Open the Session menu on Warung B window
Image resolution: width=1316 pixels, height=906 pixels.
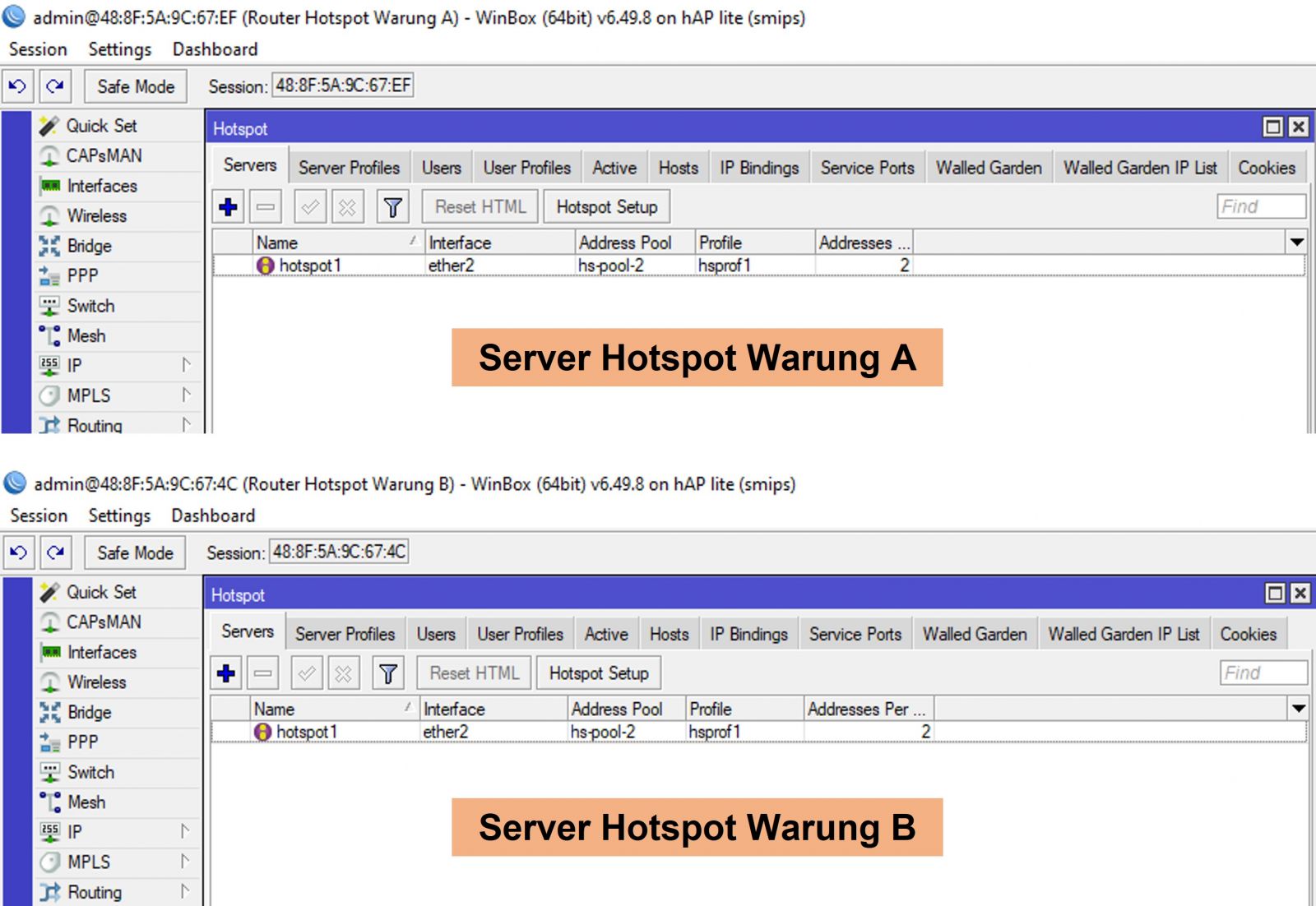point(39,515)
